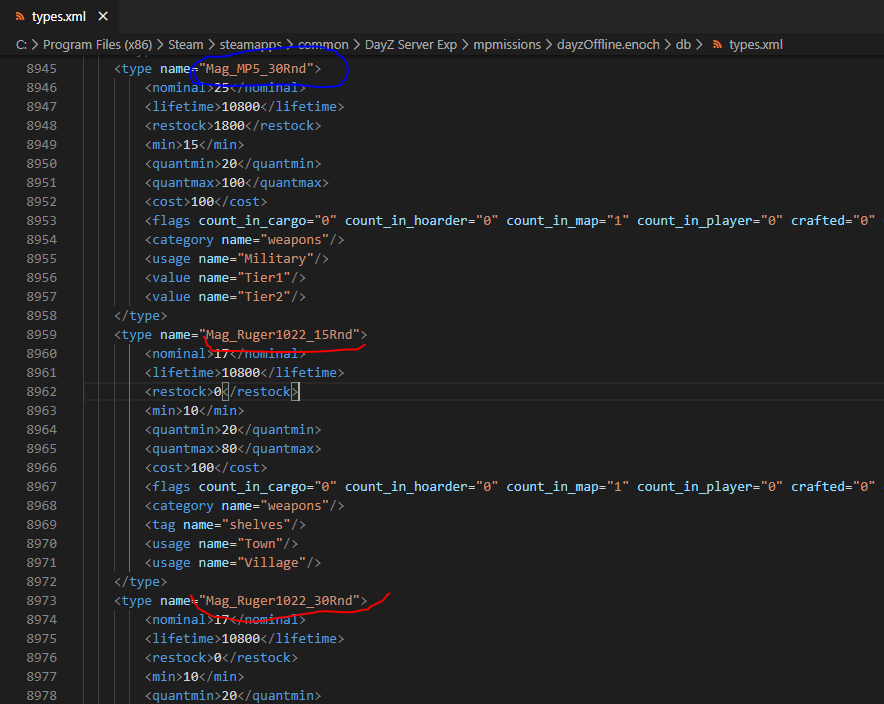Viewport: 884px width, 704px height.
Task: Click the lifetime tag on line 8947
Action: tap(244, 107)
